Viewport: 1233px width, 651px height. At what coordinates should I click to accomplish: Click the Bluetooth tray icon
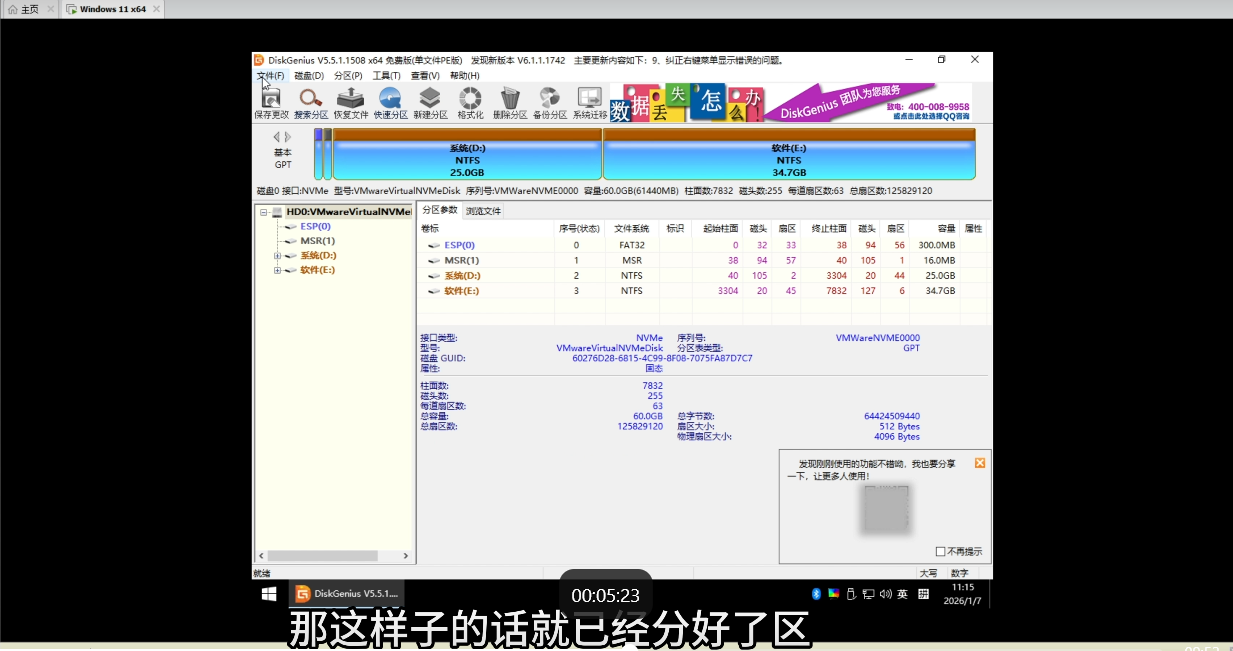point(816,594)
